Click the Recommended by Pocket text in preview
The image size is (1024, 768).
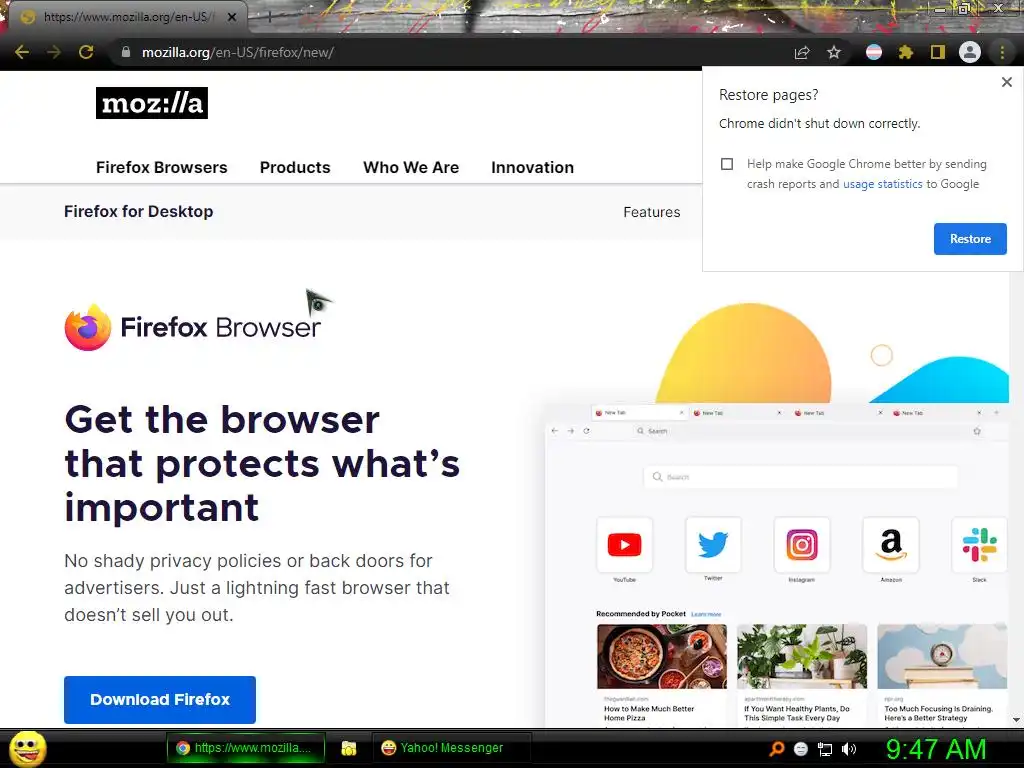[x=641, y=614]
